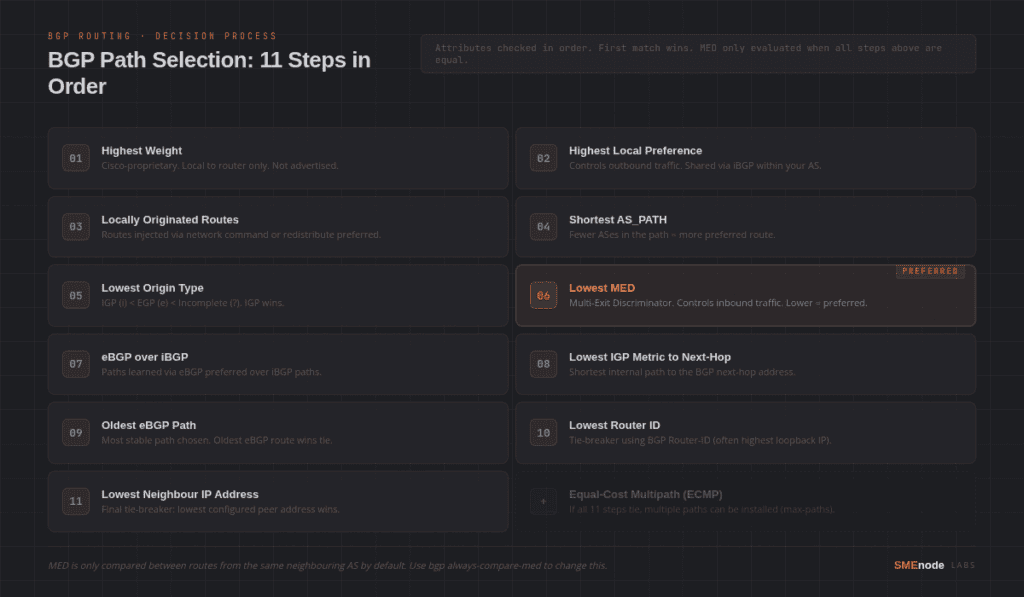Select the Equal-Cost Multipath (ECMP) title

click(x=645, y=494)
